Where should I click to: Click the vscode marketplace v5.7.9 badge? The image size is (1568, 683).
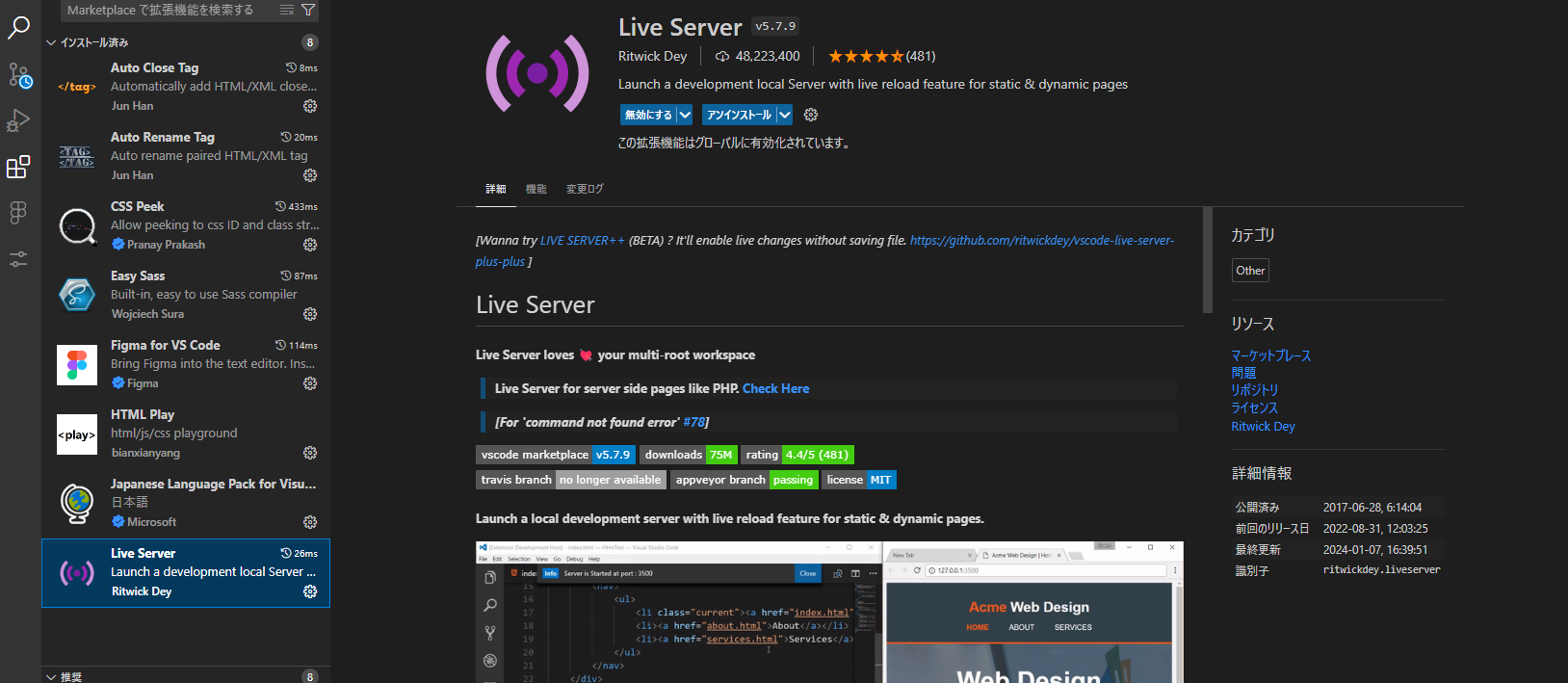pos(556,455)
